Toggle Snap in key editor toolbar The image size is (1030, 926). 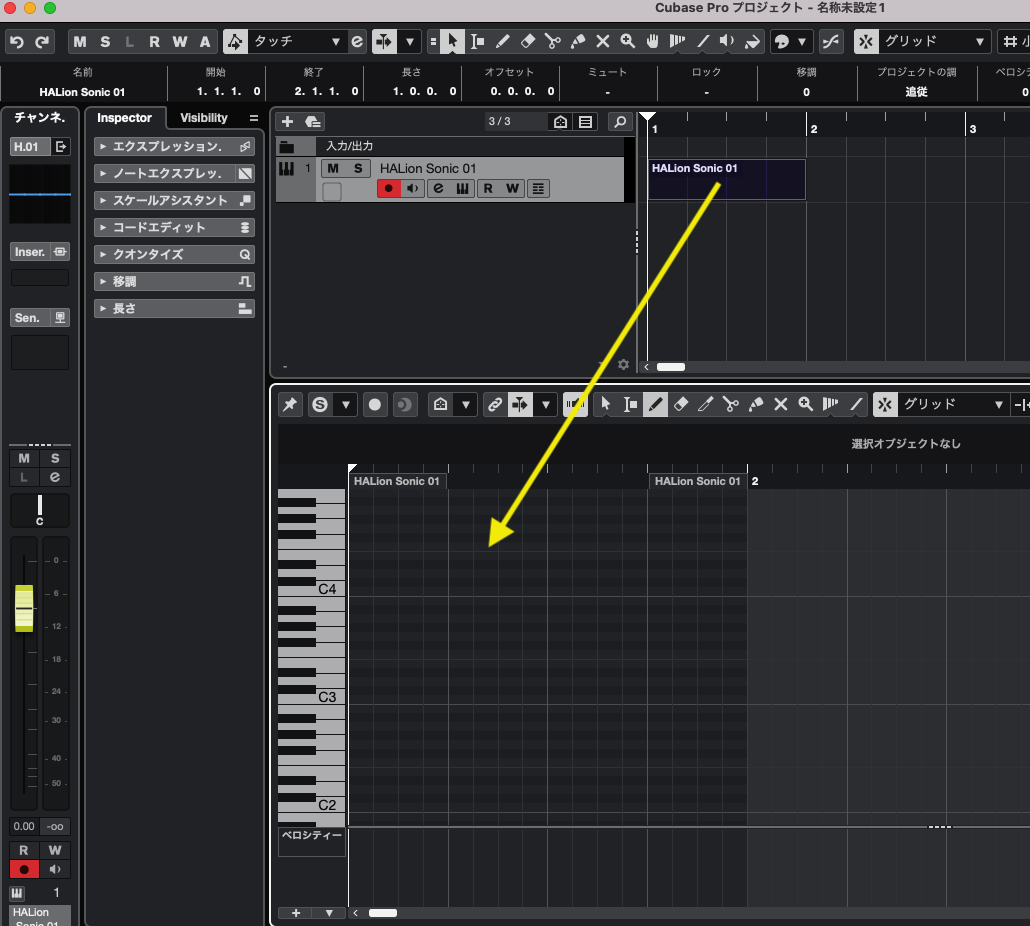[885, 405]
